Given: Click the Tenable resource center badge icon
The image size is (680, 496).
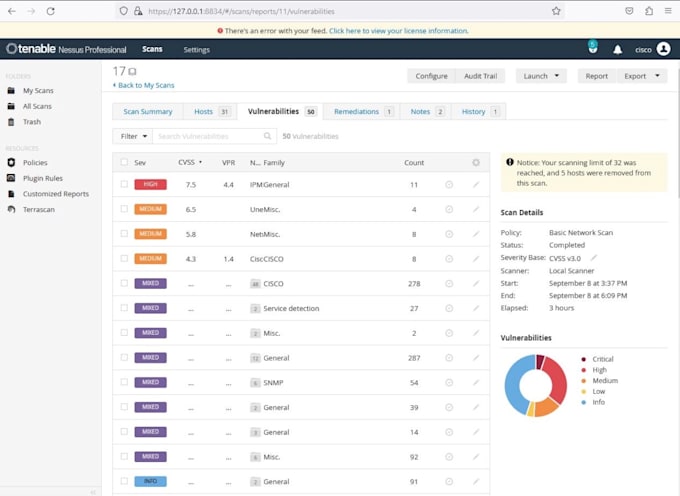Looking at the screenshot, I should coord(593,47).
